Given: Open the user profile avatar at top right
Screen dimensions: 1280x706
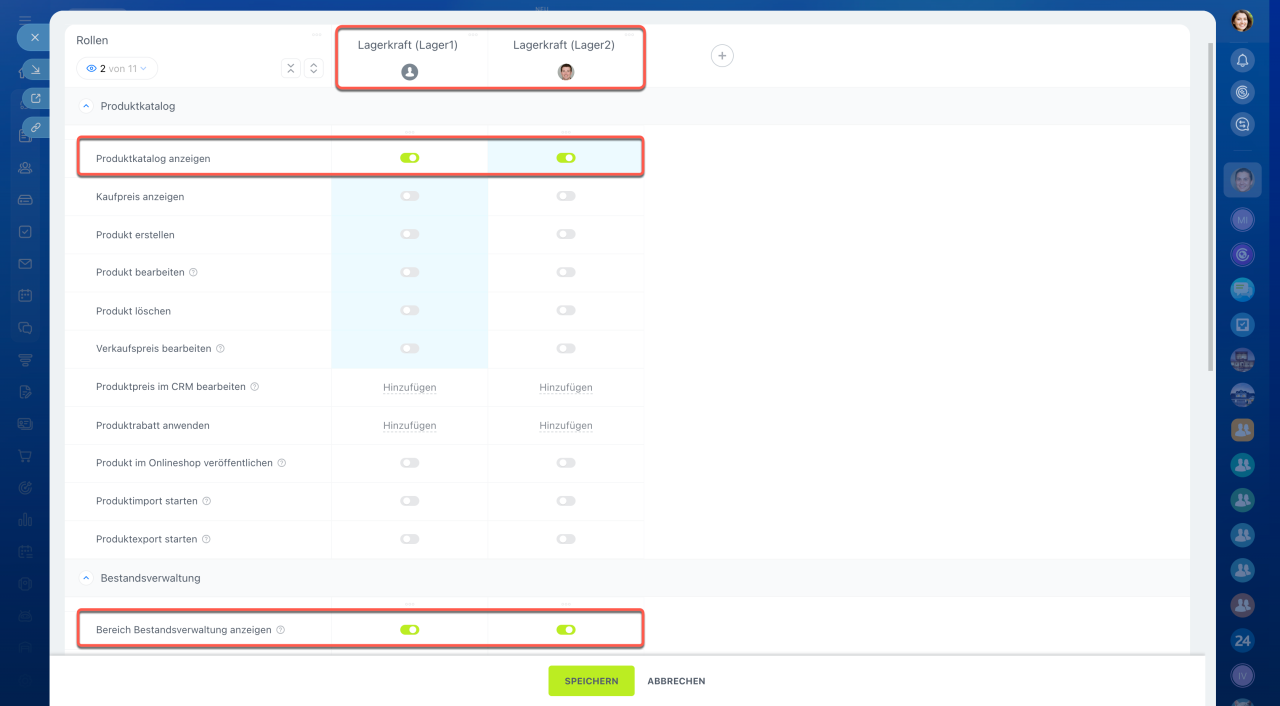Looking at the screenshot, I should 1242,20.
